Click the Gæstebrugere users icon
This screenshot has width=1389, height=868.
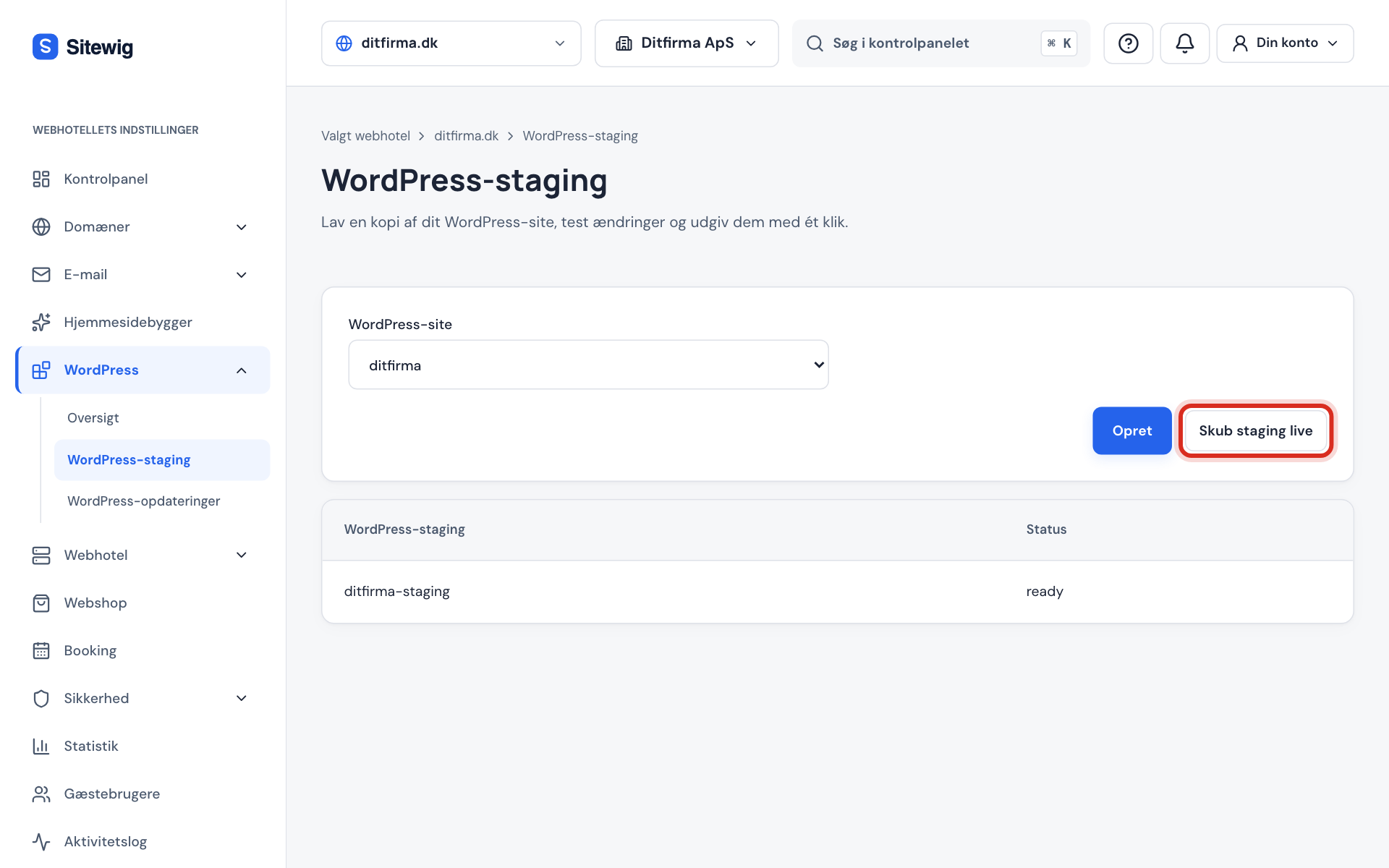click(x=41, y=793)
